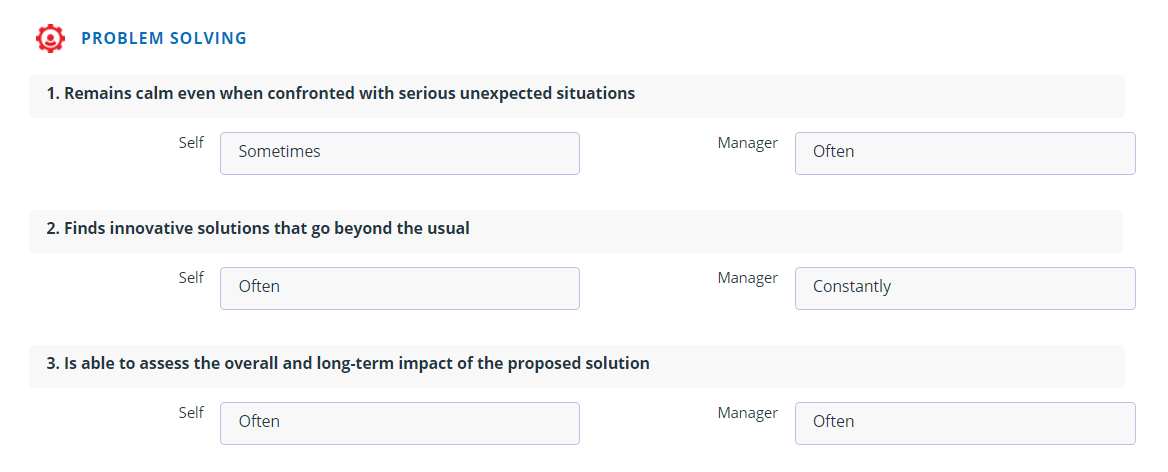Select Self rating field for question 3
The height and width of the screenshot is (472, 1168).
tap(399, 424)
